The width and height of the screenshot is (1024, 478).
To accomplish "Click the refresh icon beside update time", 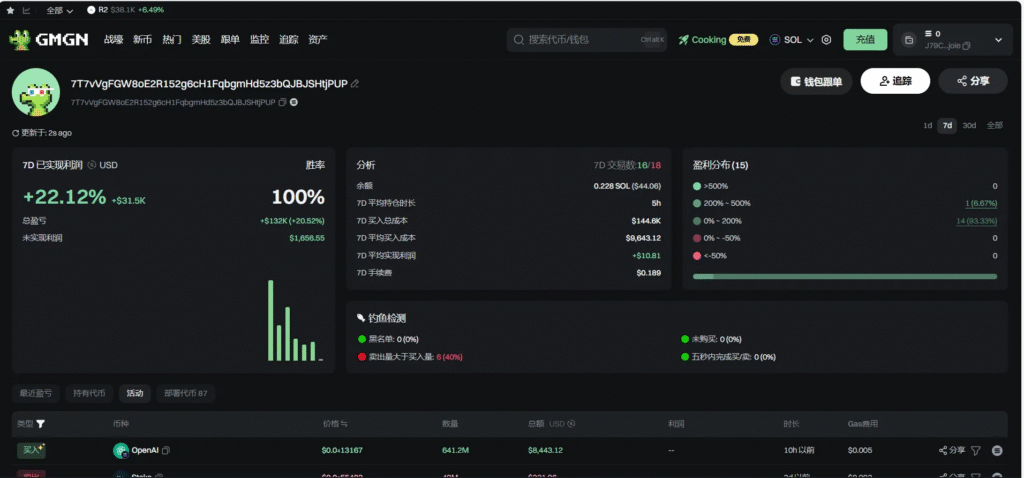I will [x=15, y=133].
